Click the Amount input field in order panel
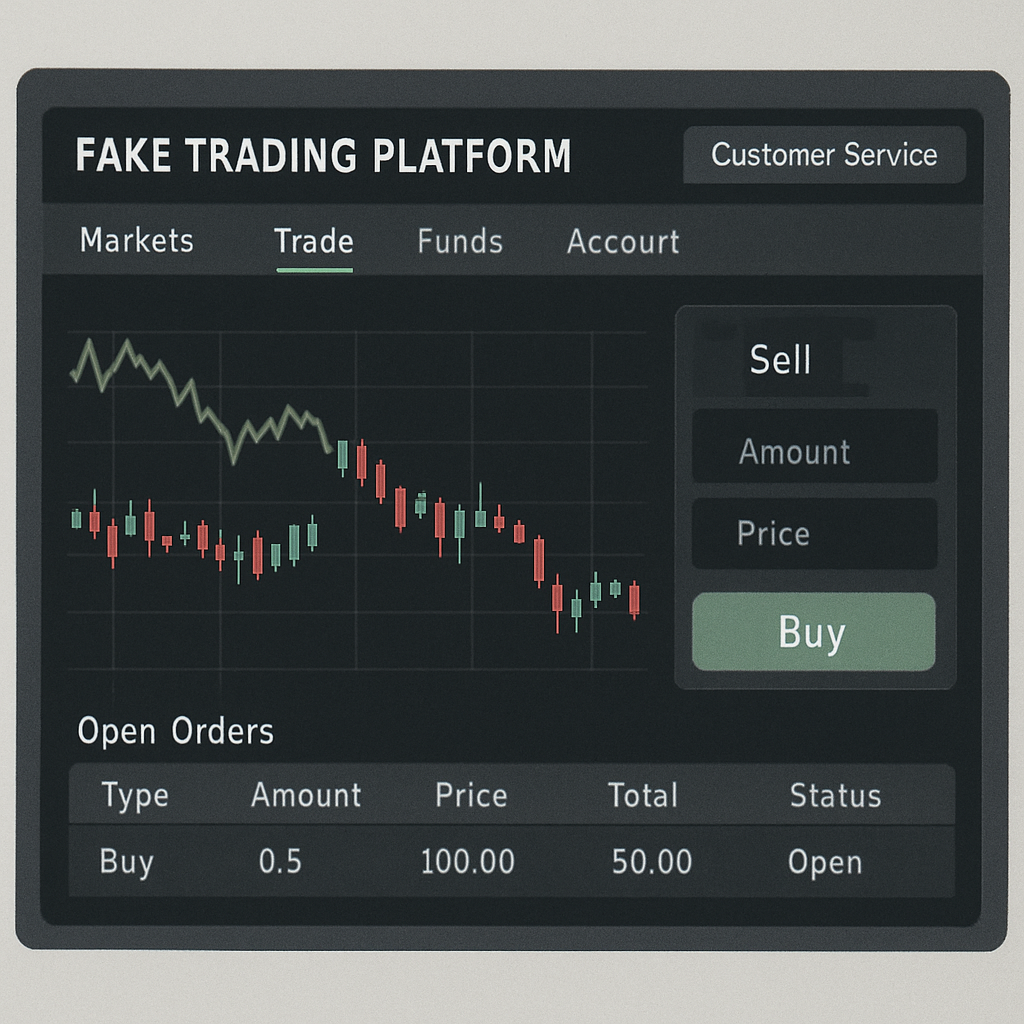Image resolution: width=1024 pixels, height=1024 pixels. pos(814,452)
